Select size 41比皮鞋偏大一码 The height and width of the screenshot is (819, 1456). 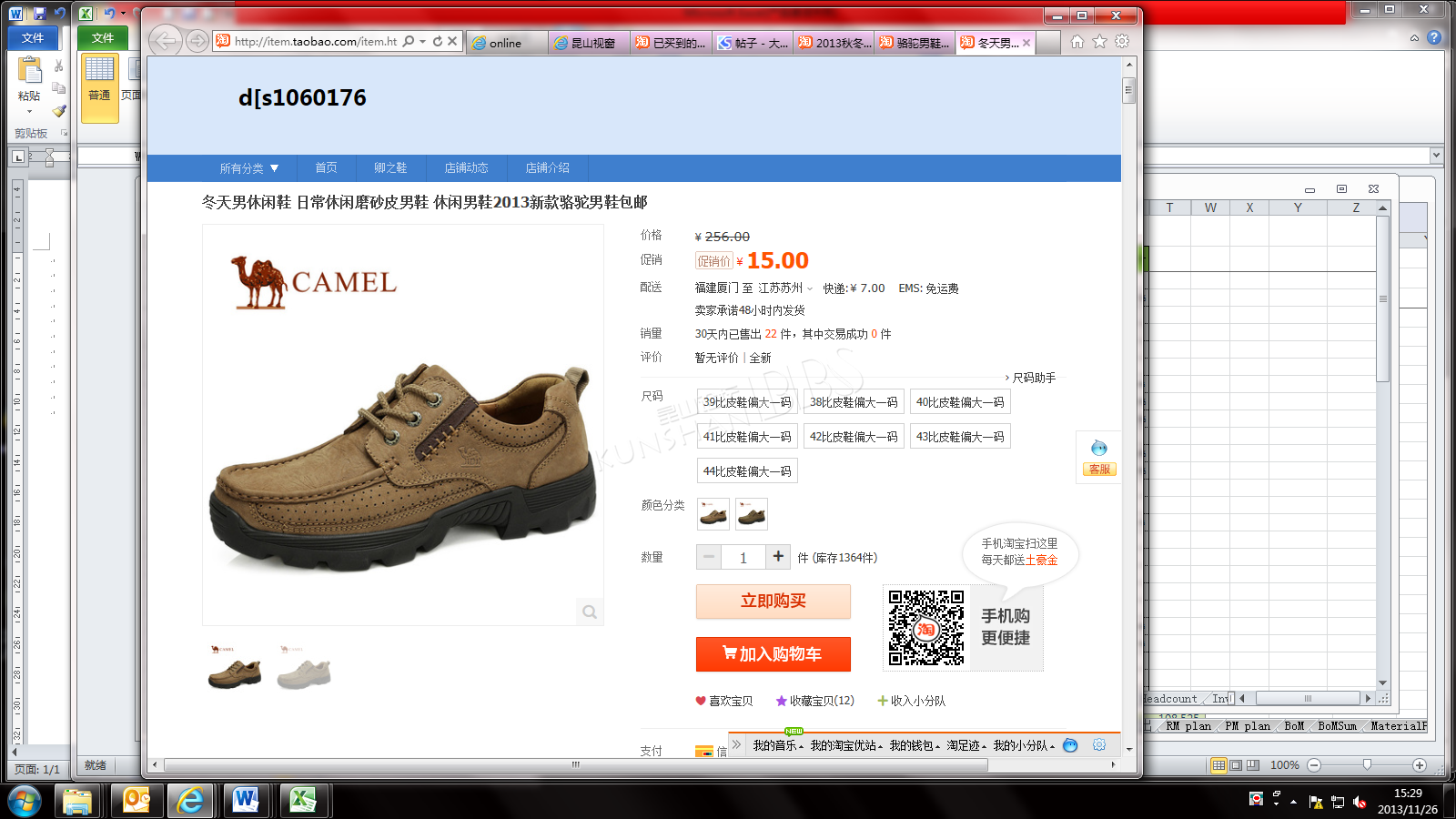coord(747,437)
